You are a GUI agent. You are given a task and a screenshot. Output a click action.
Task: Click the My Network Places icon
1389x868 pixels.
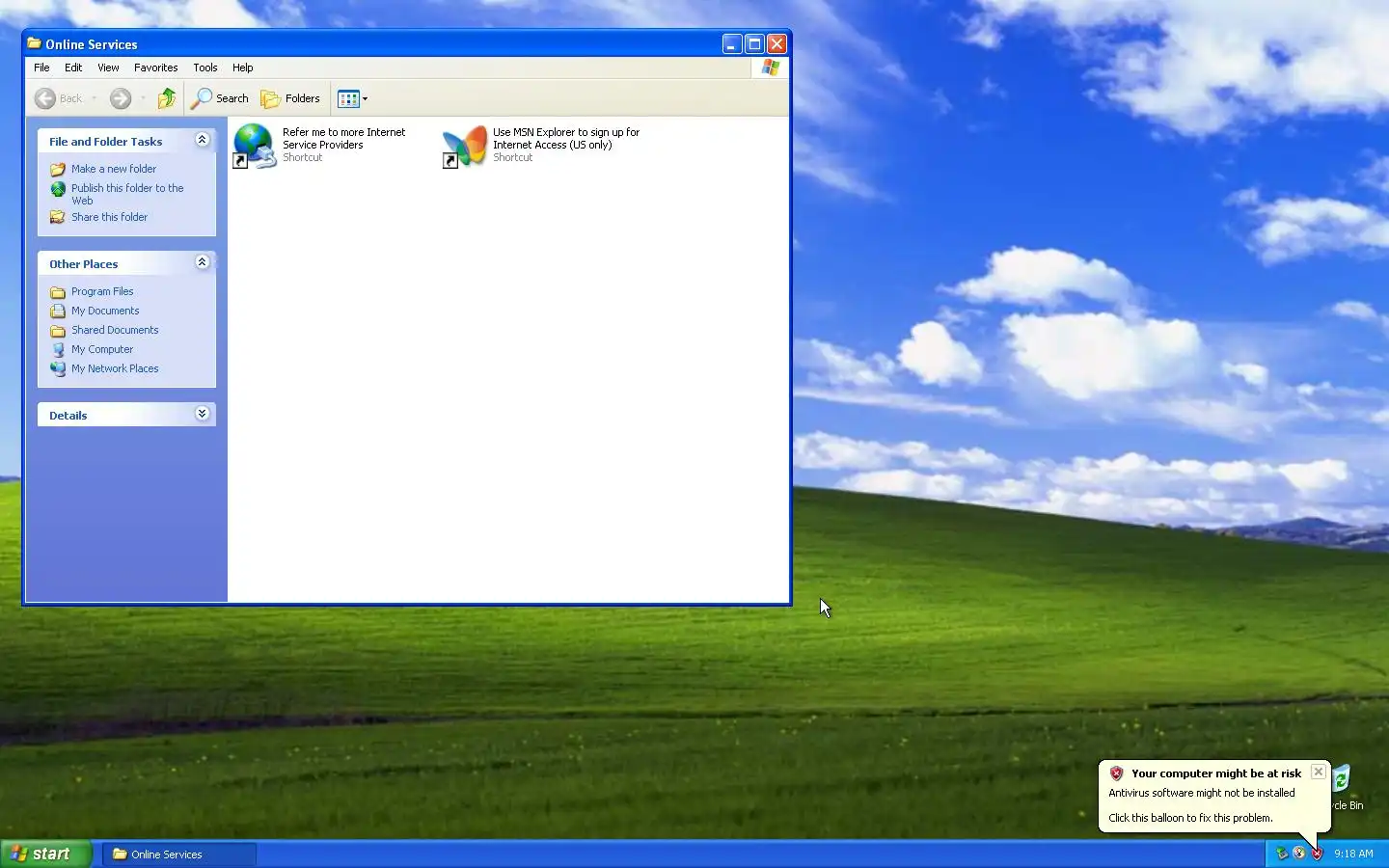click(x=58, y=368)
